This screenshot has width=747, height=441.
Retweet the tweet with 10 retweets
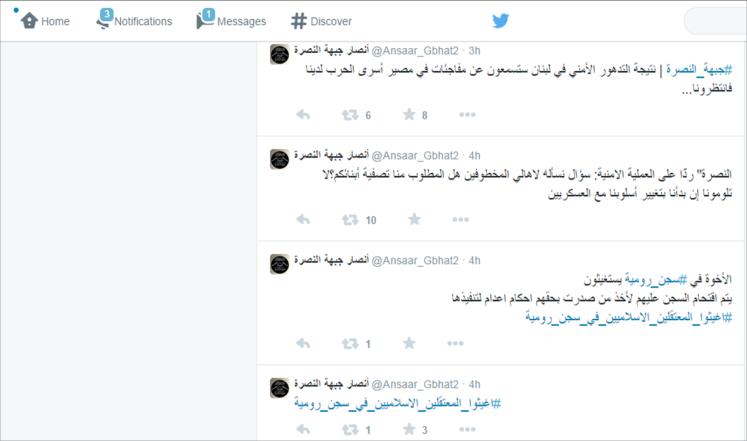(x=350, y=220)
